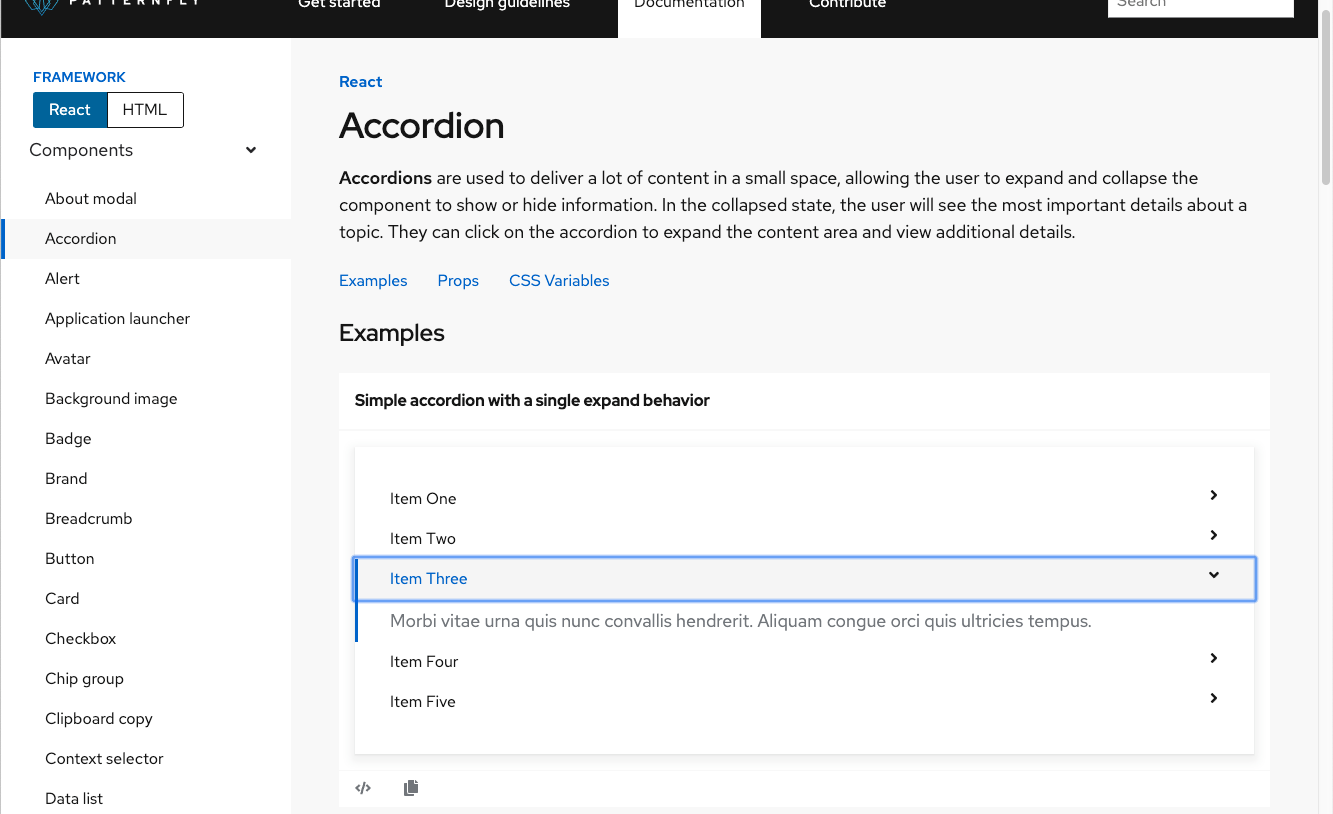Switch framework to HTML
The image size is (1333, 814).
pyautogui.click(x=145, y=110)
